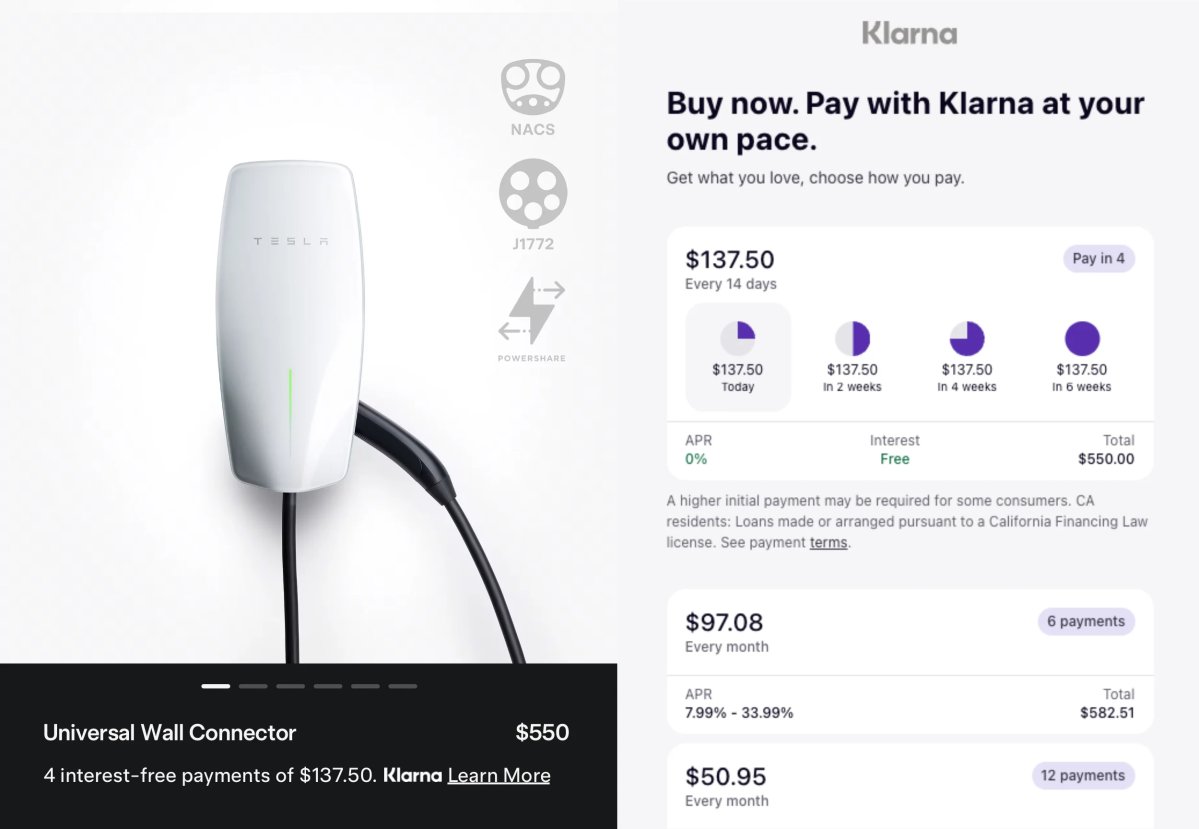Click the Klarna logo at page top
Viewport: 1199px width, 829px height.
pyautogui.click(x=909, y=33)
